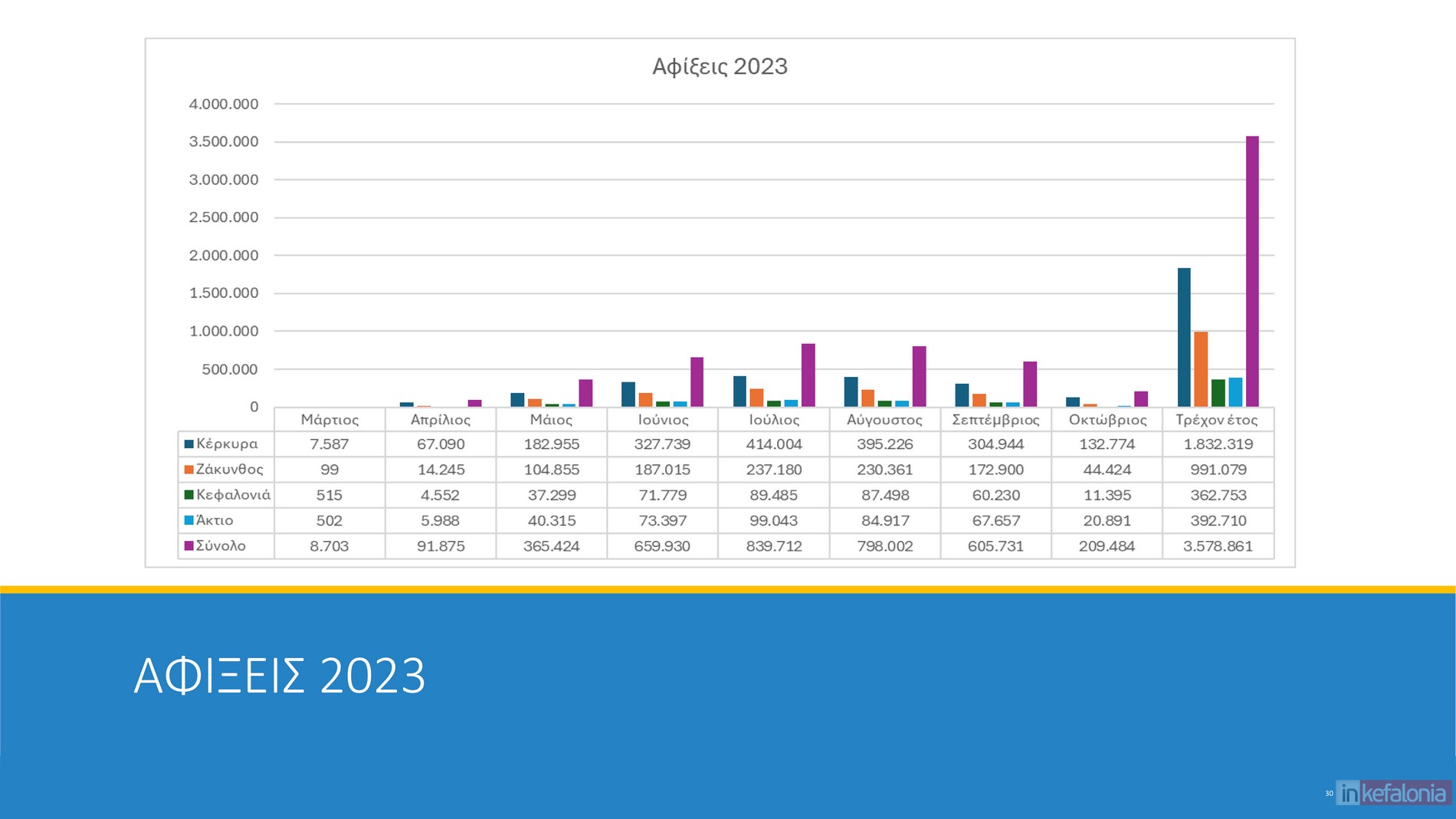Click the tall purple Τρέχον έτος Σύνολο bar

[1252, 271]
